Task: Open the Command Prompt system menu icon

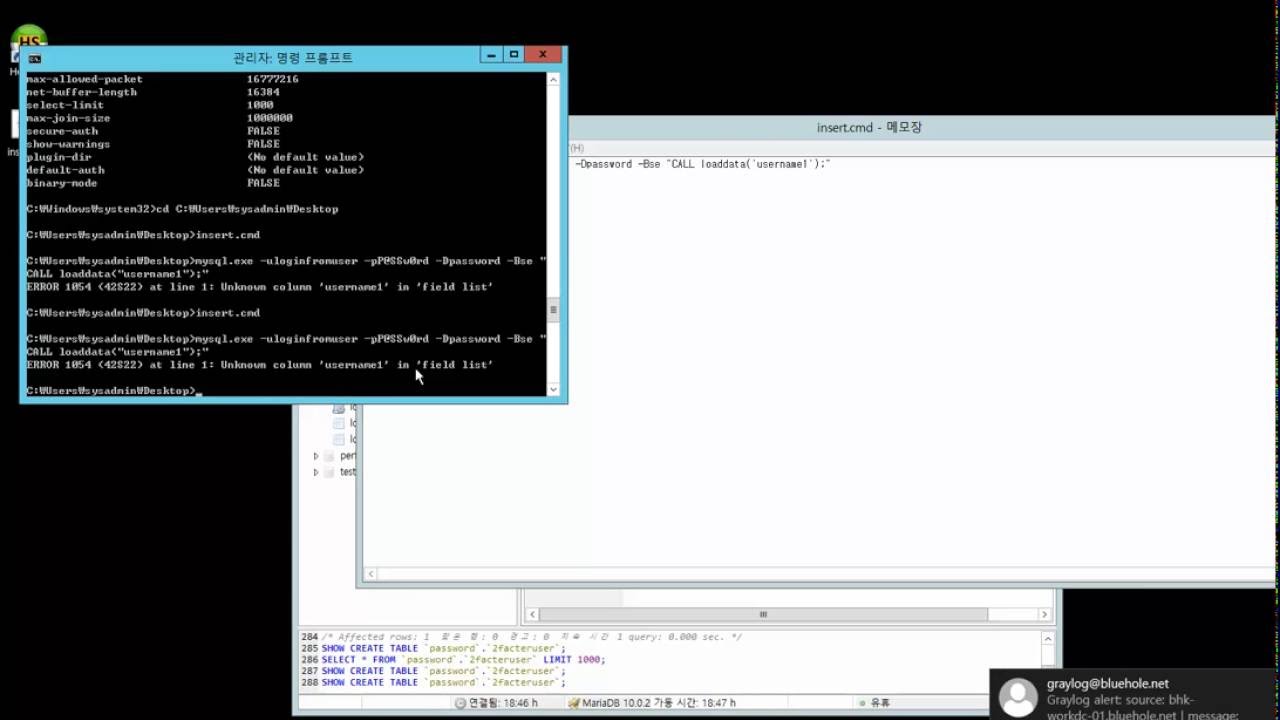Action: point(34,58)
